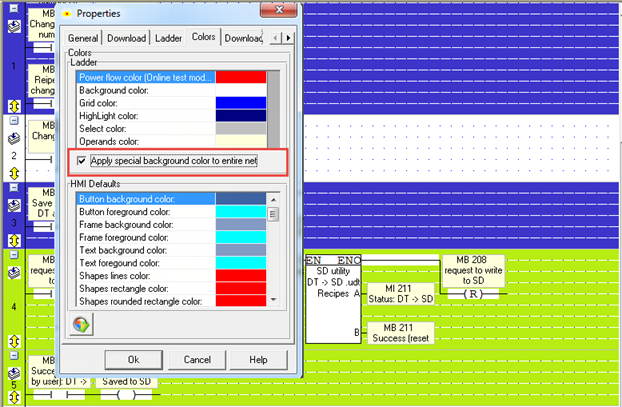Select the Grid color blue swatch
The width and height of the screenshot is (622, 407).
[x=240, y=103]
